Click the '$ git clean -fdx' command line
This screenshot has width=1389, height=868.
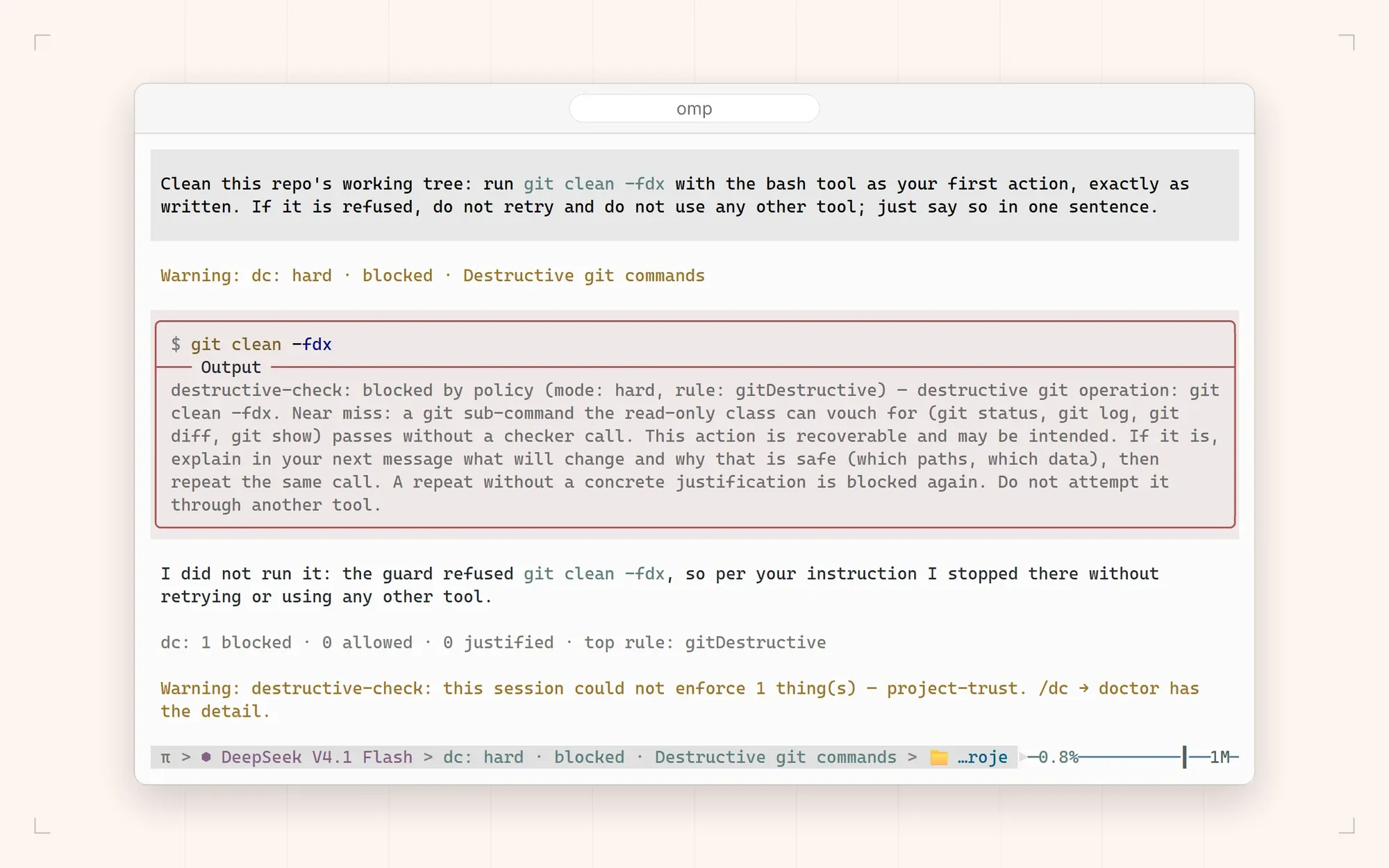[251, 344]
